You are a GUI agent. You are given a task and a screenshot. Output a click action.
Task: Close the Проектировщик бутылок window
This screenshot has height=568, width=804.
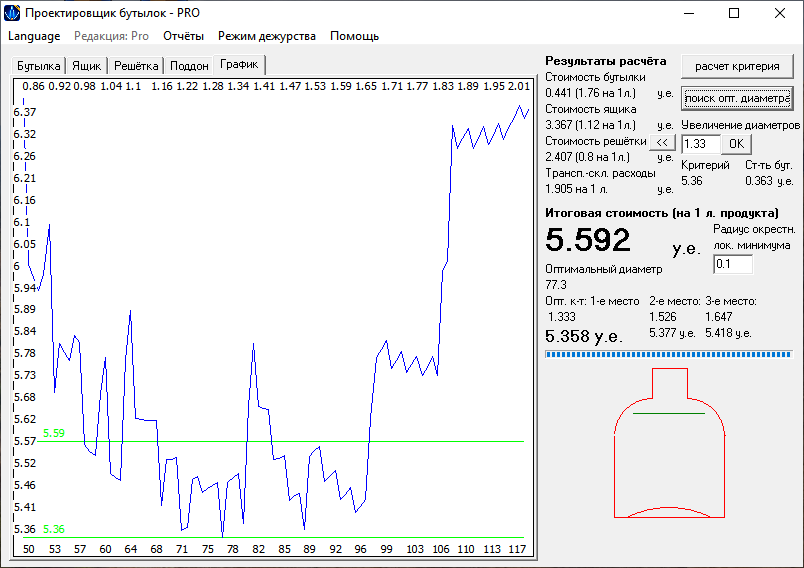779,13
